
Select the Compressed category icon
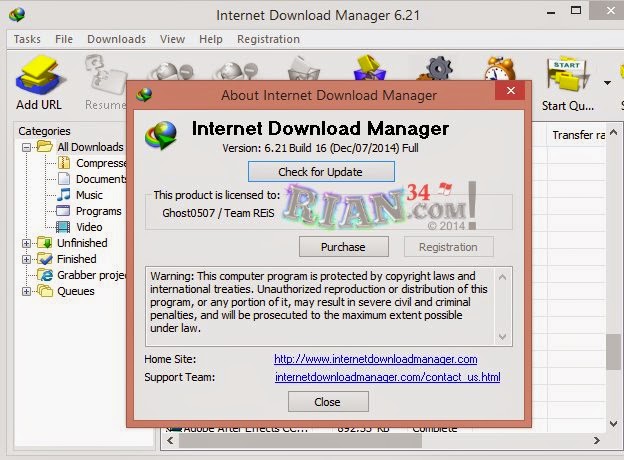click(64, 163)
